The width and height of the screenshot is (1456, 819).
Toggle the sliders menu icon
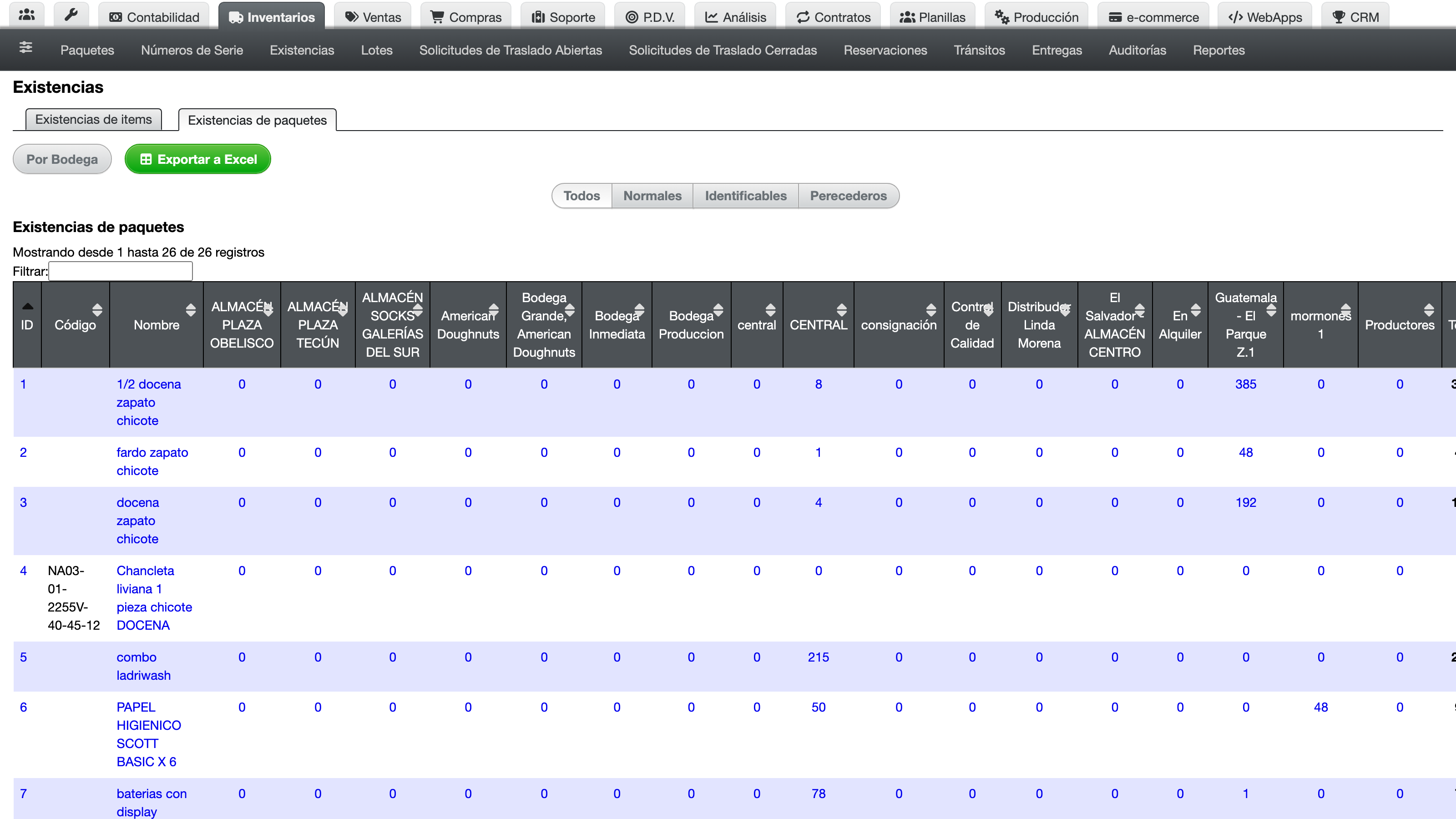[25, 48]
